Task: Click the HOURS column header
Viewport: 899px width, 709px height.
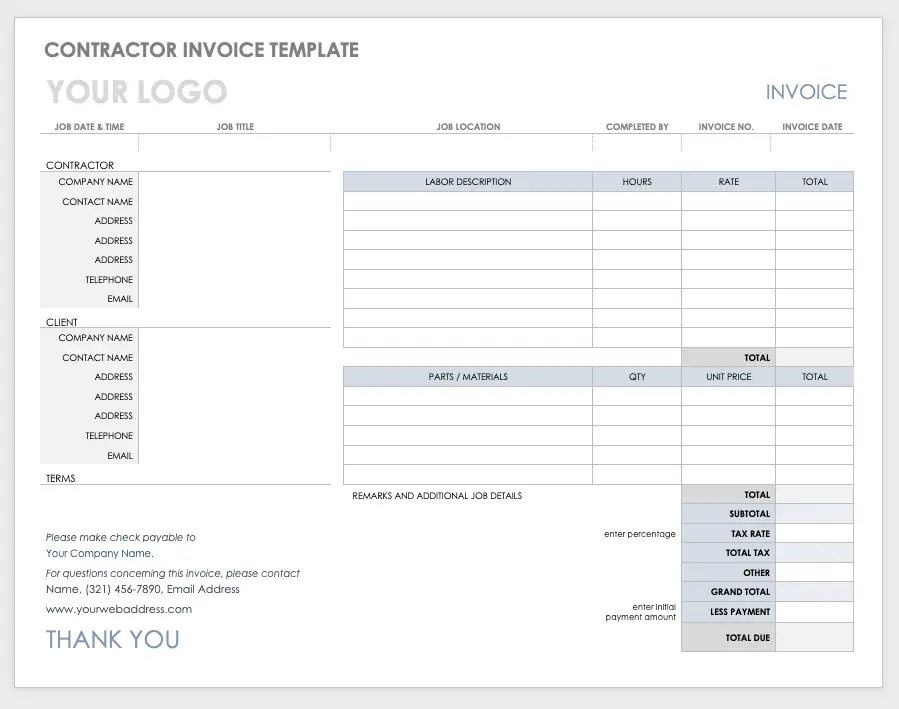Action: pyautogui.click(x=637, y=182)
